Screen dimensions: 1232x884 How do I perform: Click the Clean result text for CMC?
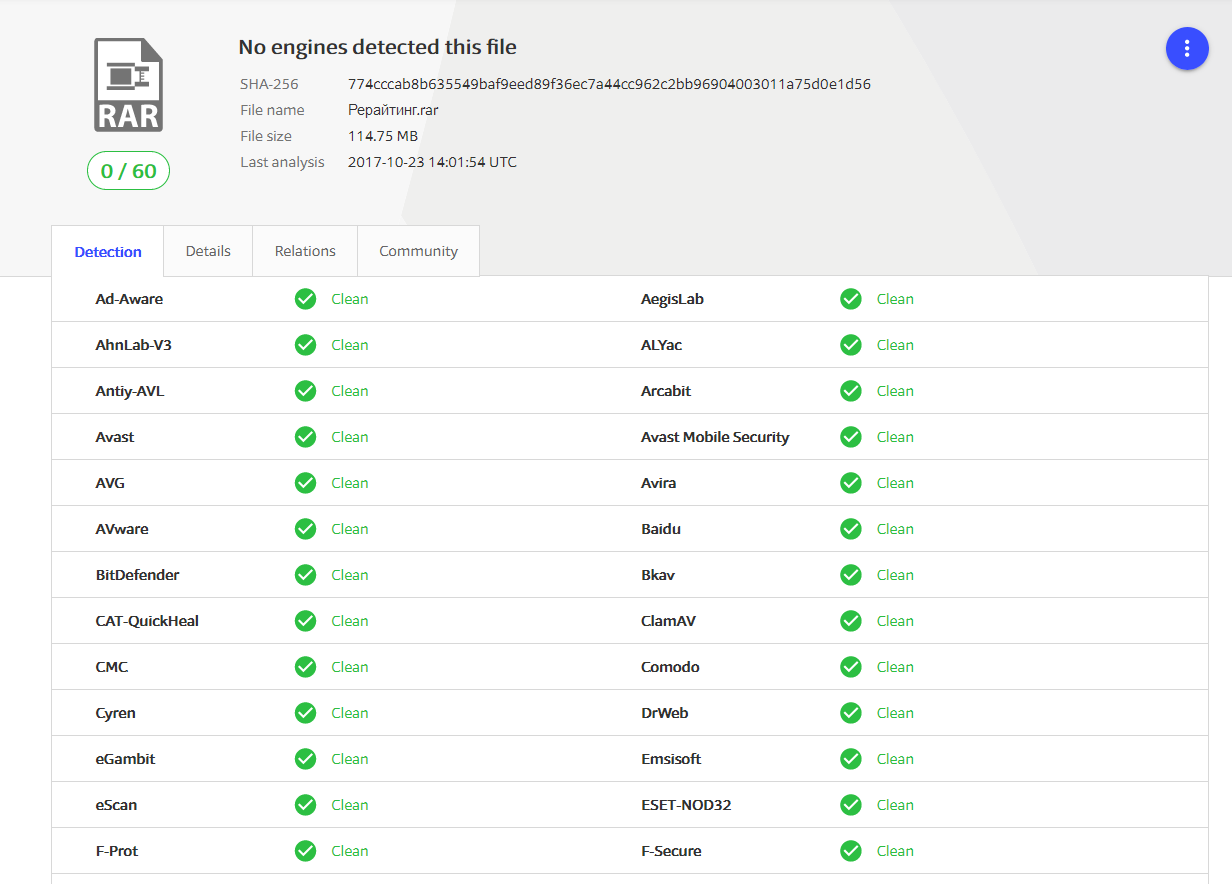click(350, 667)
